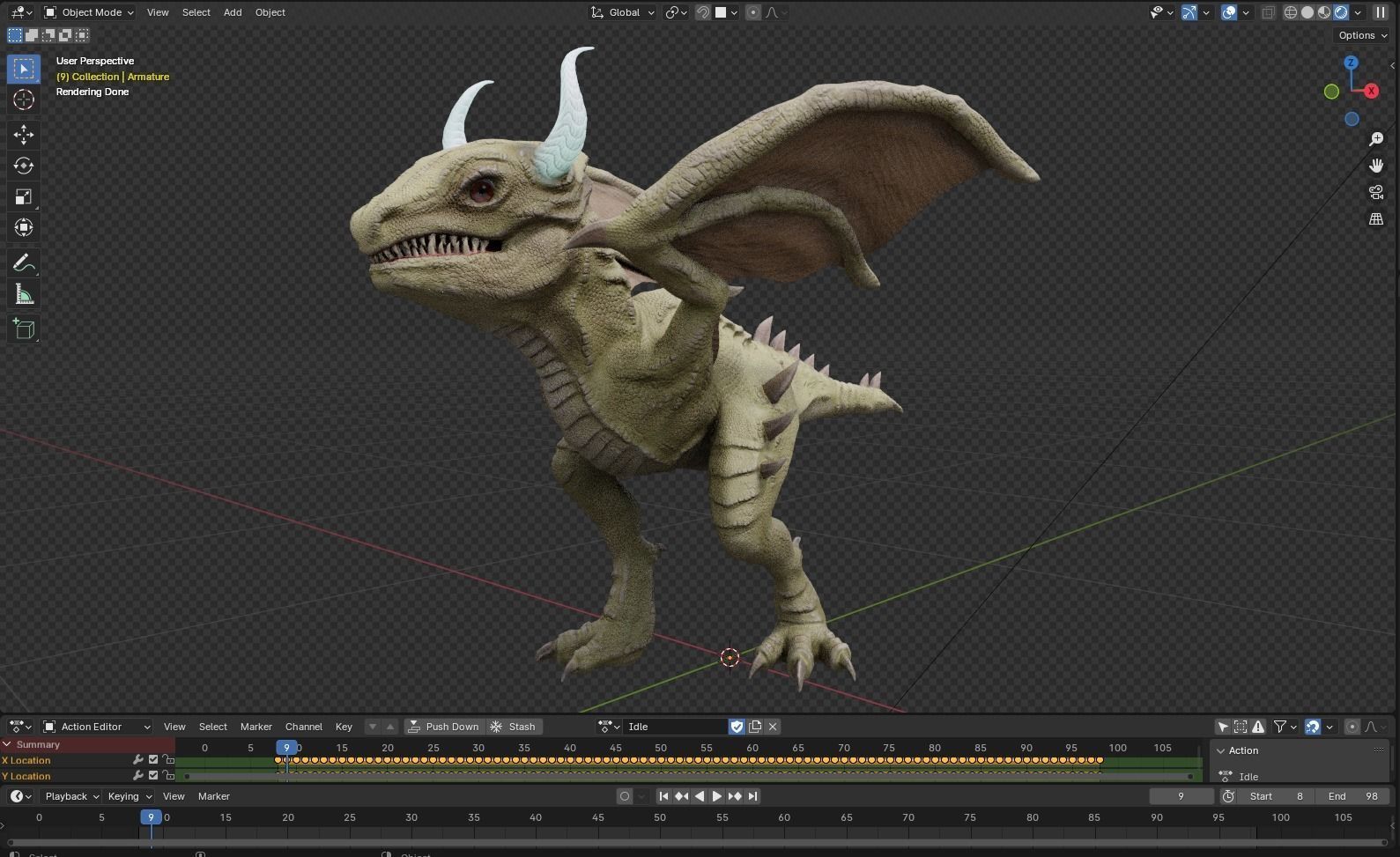Toggle fake user shield for Idle action
The height and width of the screenshot is (857, 1400).
[737, 727]
